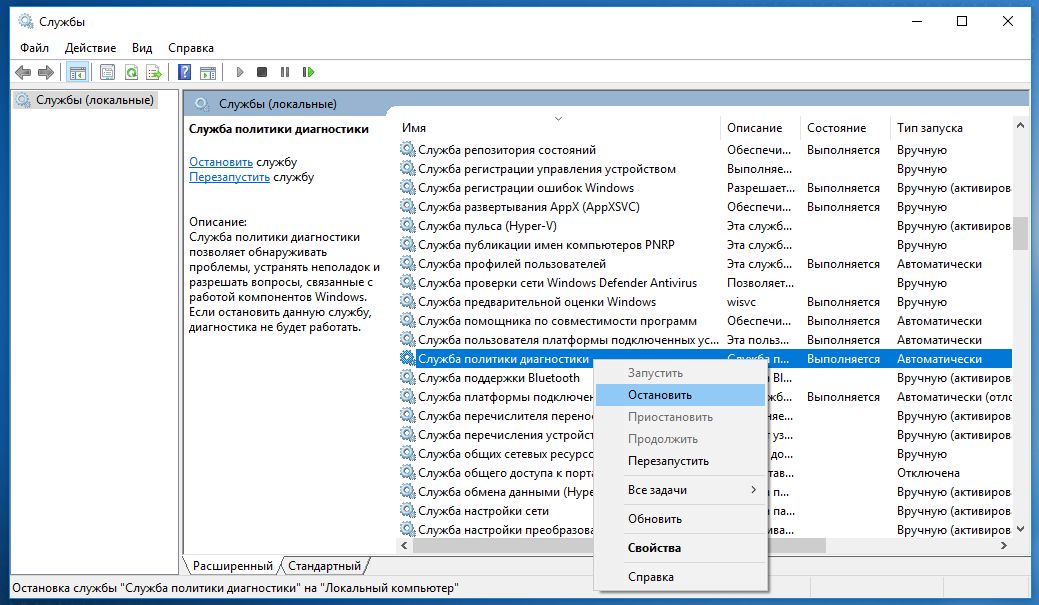Click the Forward arrow toolbar icon

[x=46, y=72]
